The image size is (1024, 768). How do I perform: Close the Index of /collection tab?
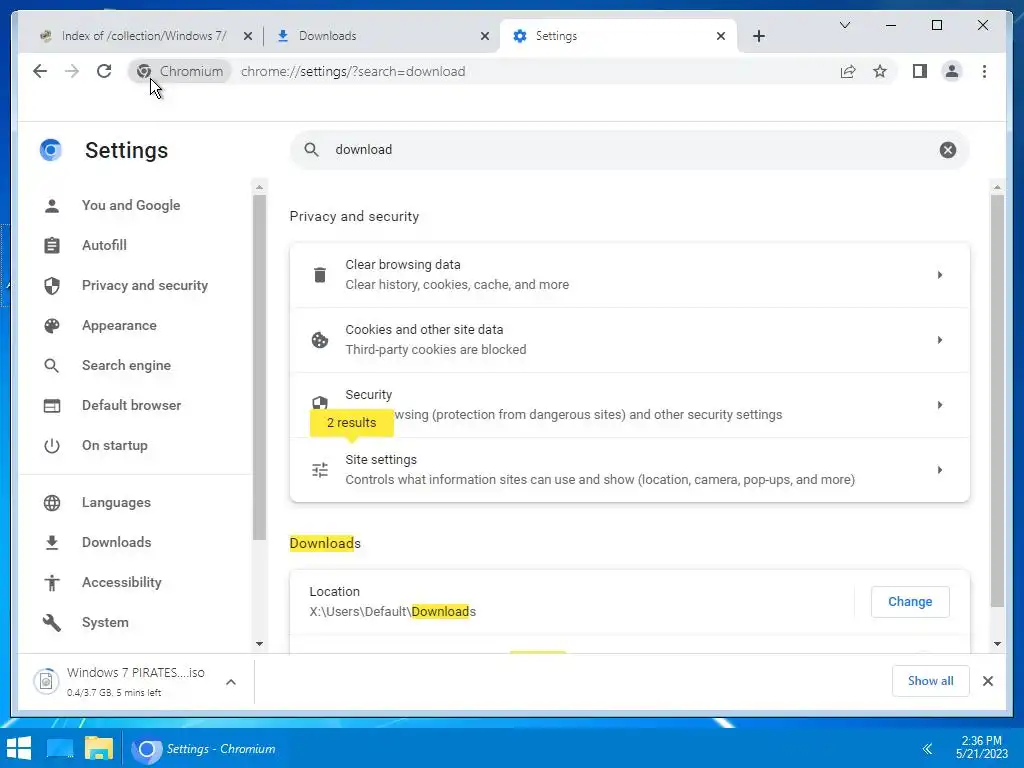click(x=248, y=36)
